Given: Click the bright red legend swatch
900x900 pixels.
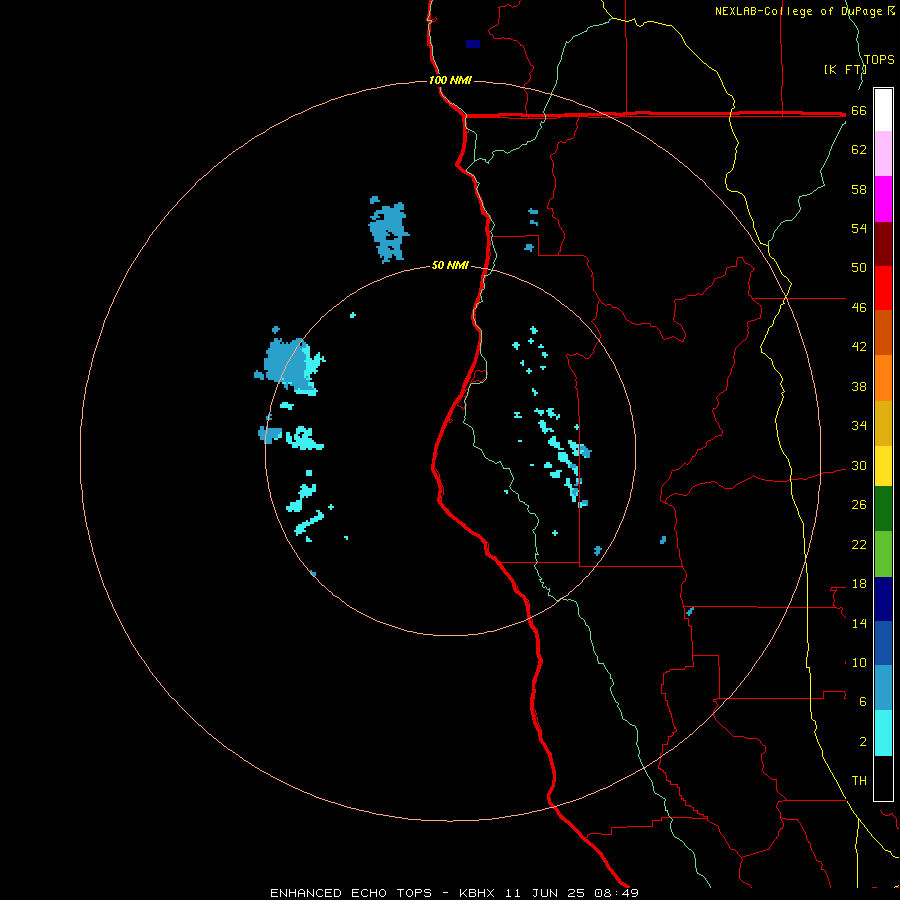Looking at the screenshot, I should tap(883, 288).
